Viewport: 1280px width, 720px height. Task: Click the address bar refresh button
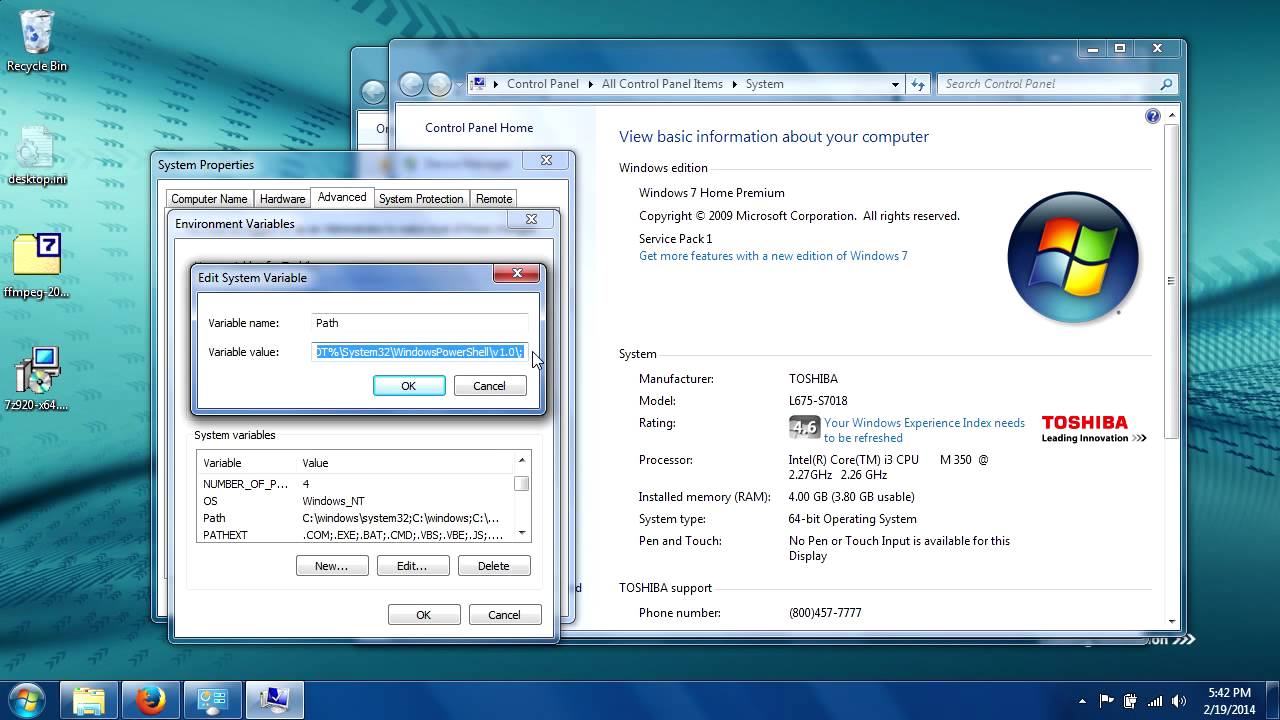click(918, 84)
